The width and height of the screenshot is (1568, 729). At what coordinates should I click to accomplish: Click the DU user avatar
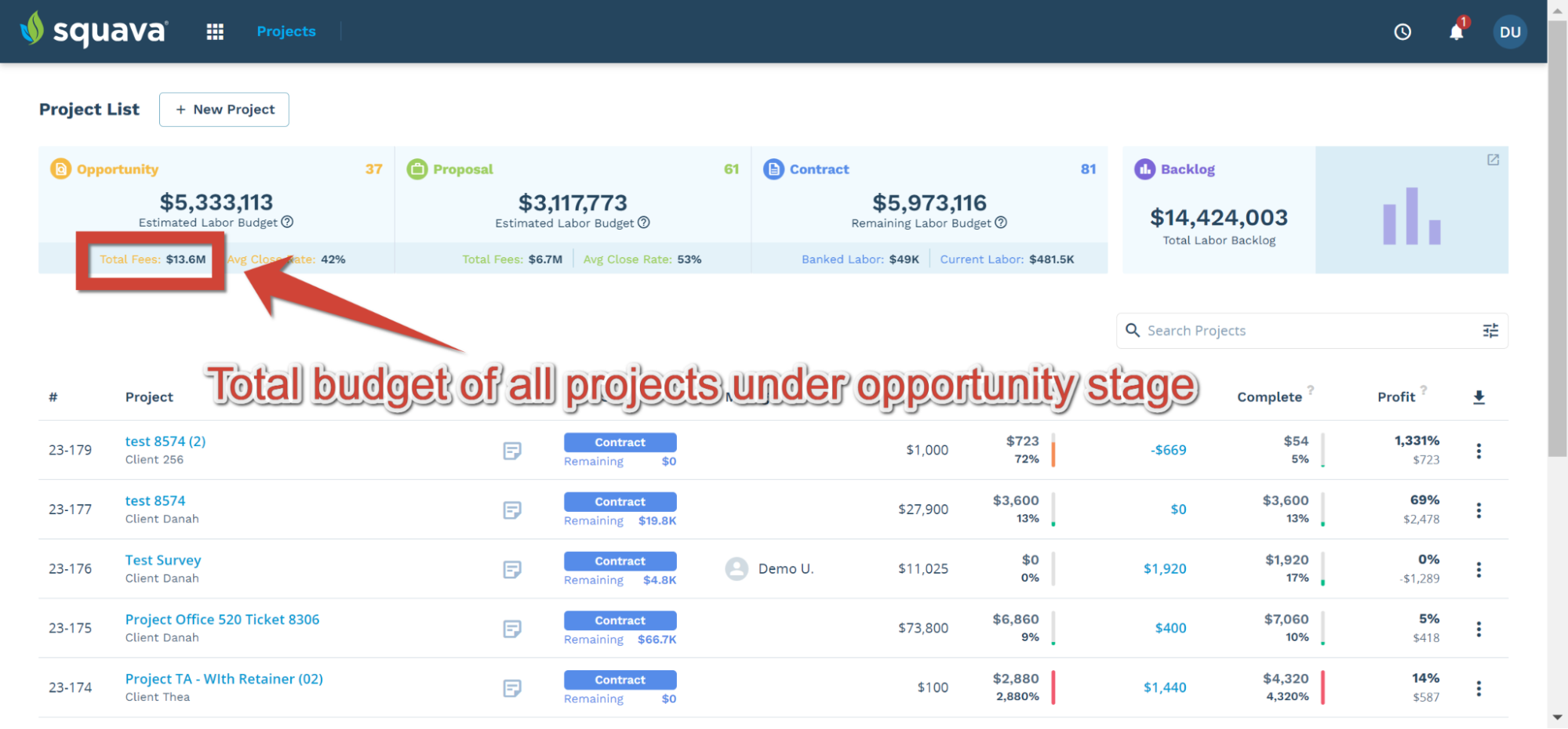(1510, 31)
